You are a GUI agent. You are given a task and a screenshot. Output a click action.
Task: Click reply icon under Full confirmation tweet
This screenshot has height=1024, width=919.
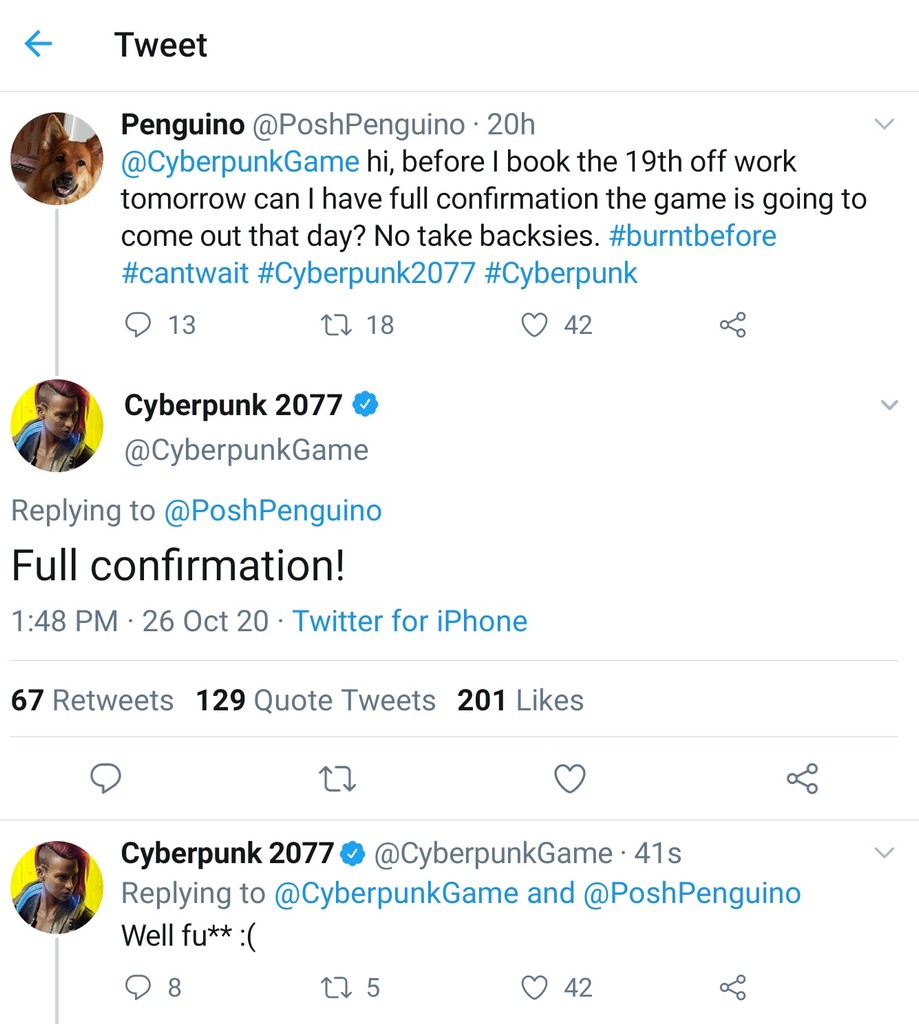coord(106,778)
